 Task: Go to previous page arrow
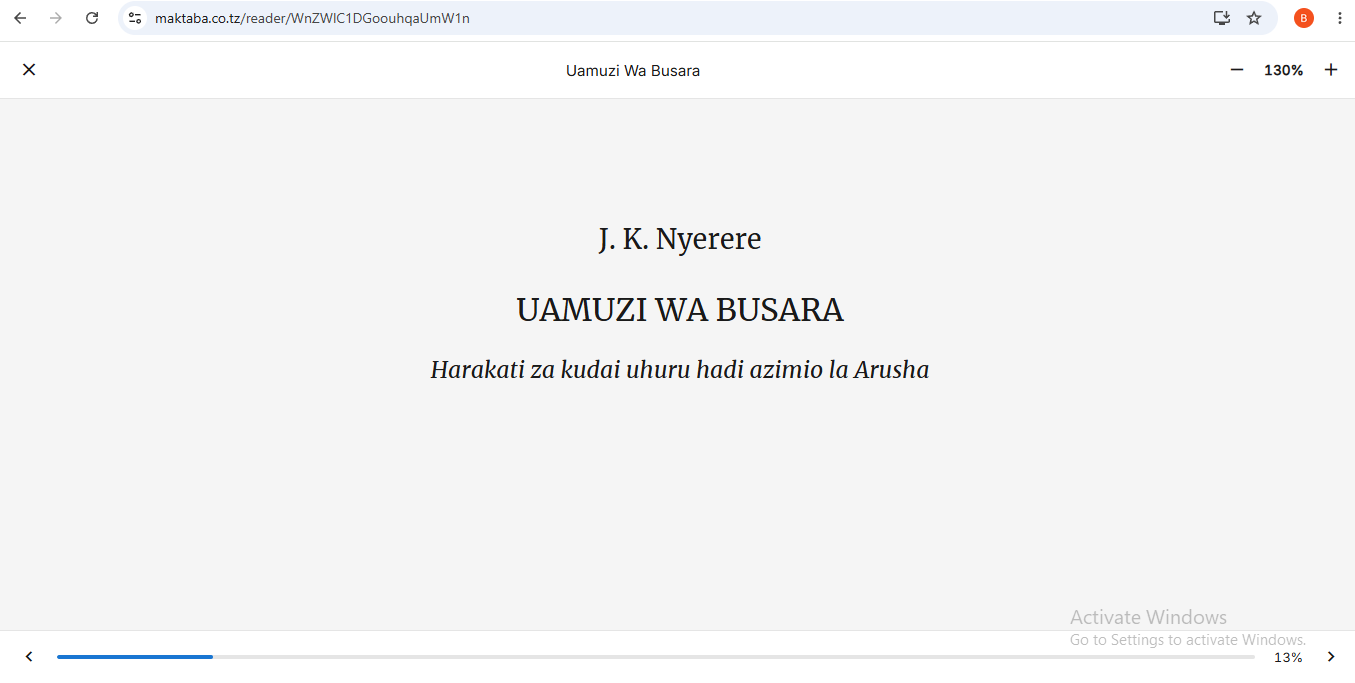coord(29,657)
